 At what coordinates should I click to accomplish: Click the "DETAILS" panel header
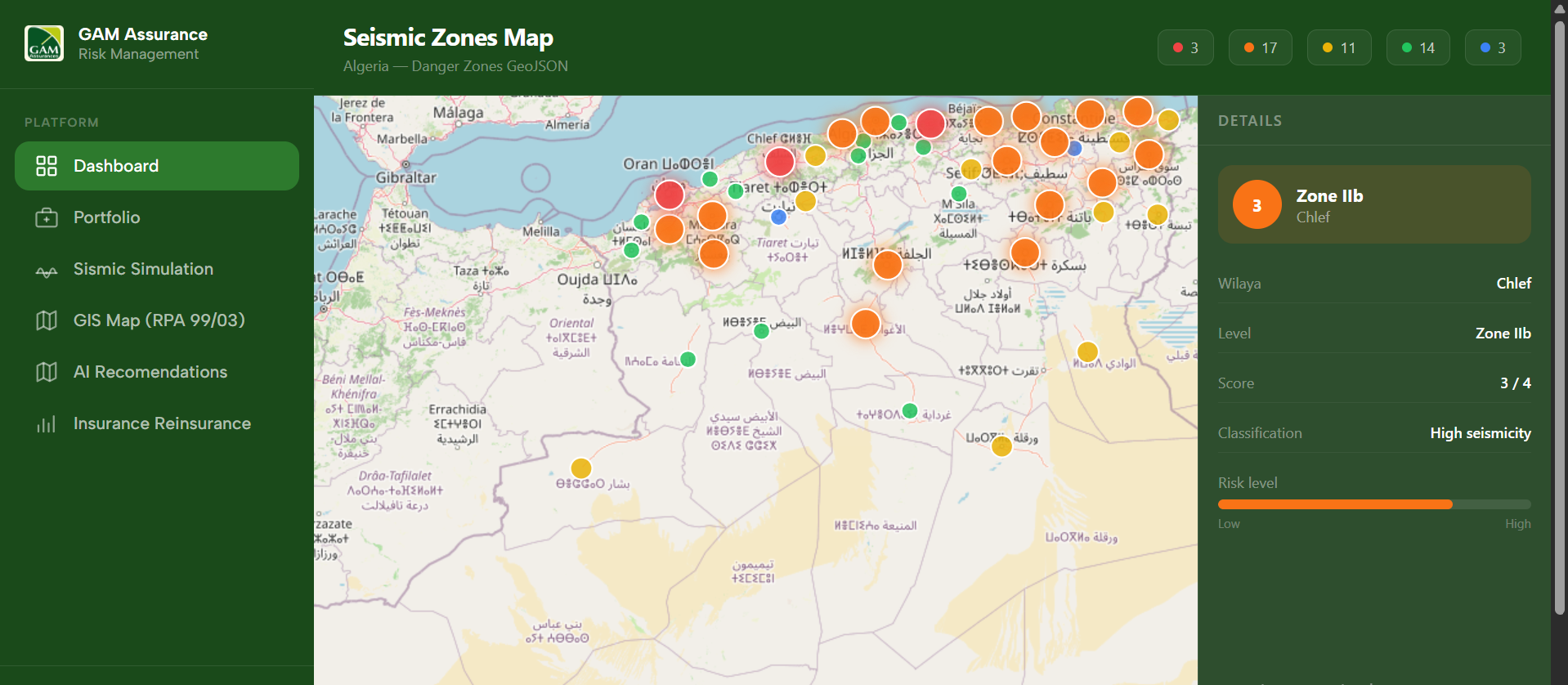coord(1250,121)
